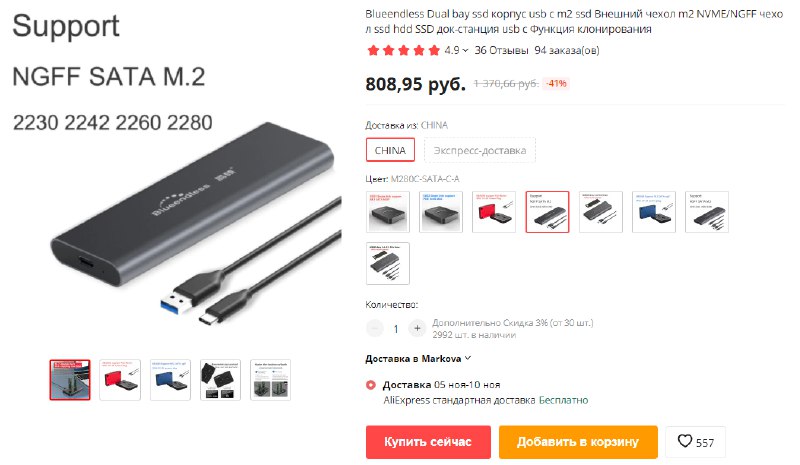Click the heart wishlist icon with 557
The height and width of the screenshot is (465, 800).
click(695, 442)
